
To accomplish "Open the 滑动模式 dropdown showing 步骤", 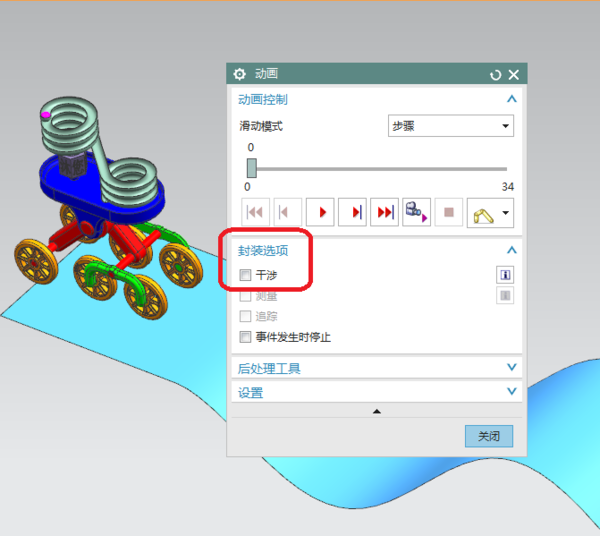I will click(x=451, y=125).
